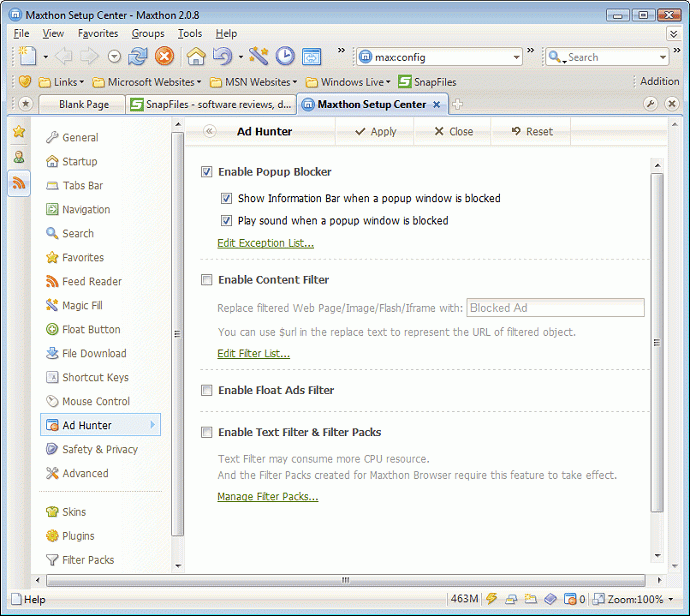
Task: Open the Home page icon
Action: click(196, 56)
